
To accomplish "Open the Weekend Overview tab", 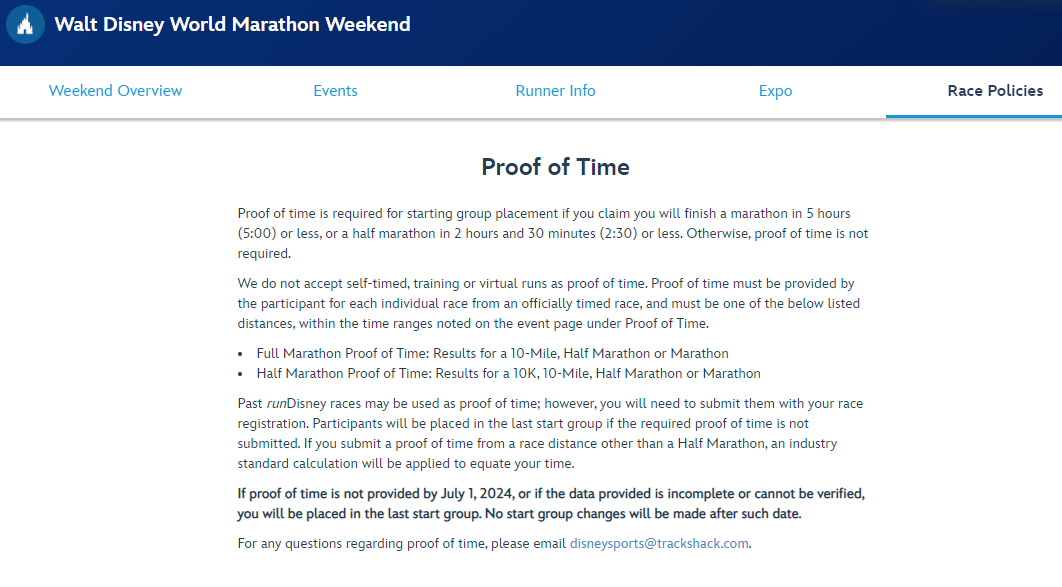I will tap(115, 91).
